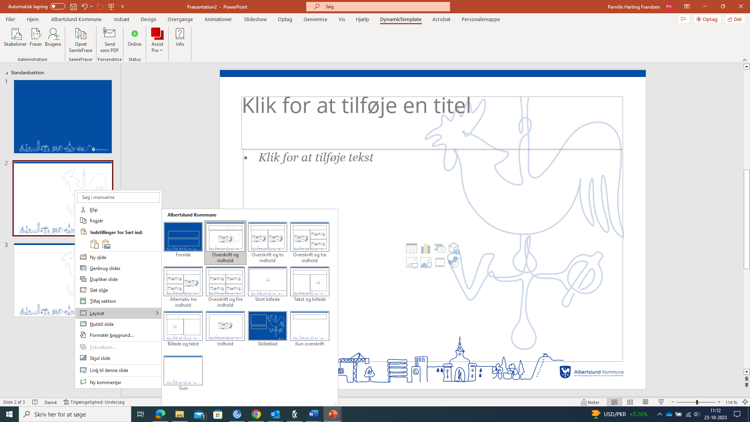This screenshot has width=750, height=422.
Task: Select the Tom layout
Action: pyautogui.click(x=183, y=373)
